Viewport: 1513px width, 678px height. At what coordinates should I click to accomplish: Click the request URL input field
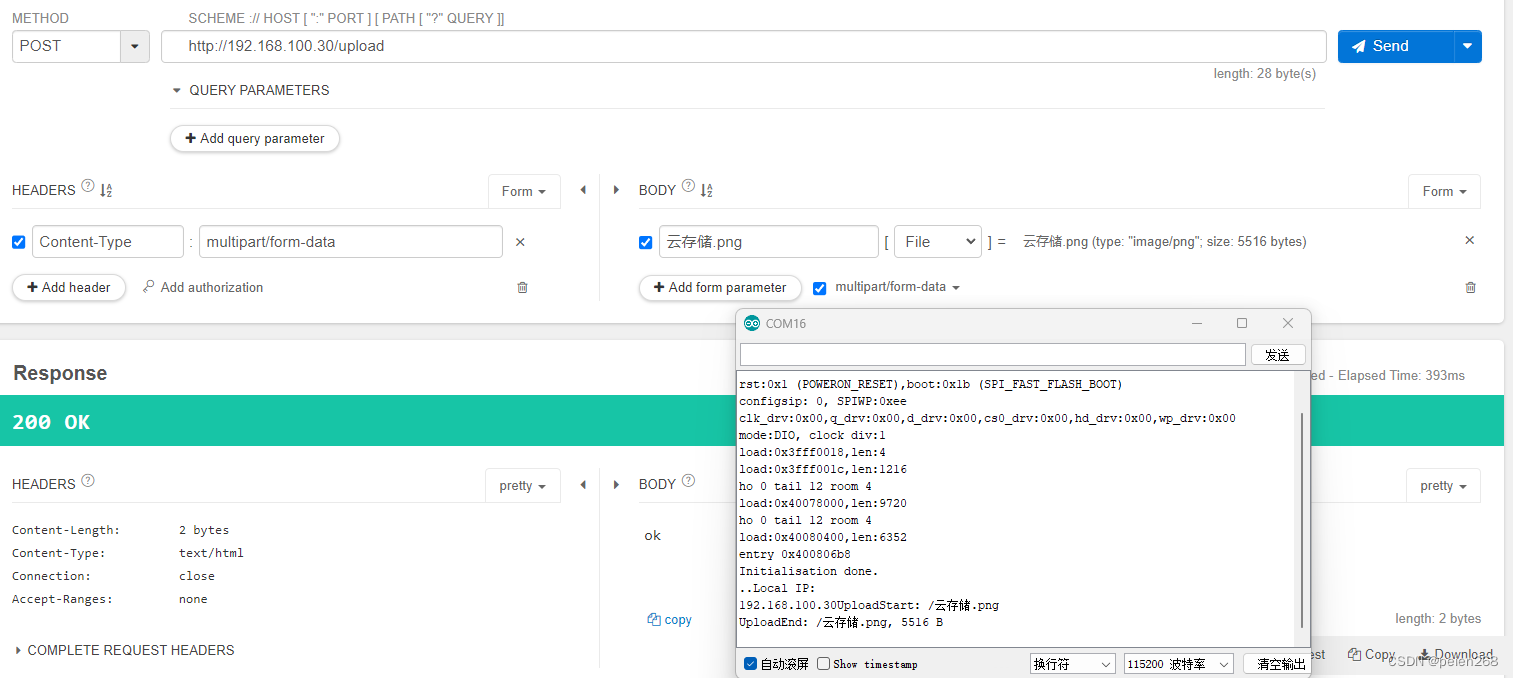[x=743, y=46]
